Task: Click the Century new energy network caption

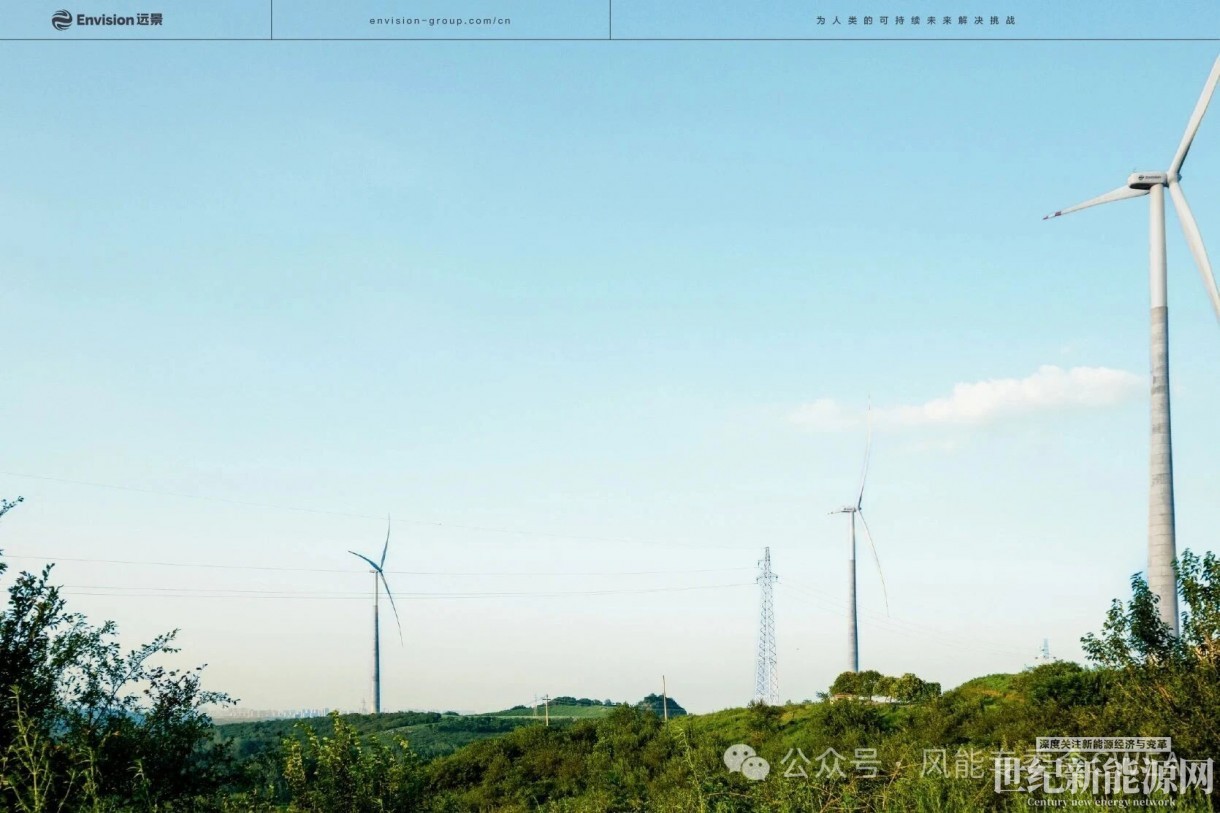Action: [x=1100, y=802]
